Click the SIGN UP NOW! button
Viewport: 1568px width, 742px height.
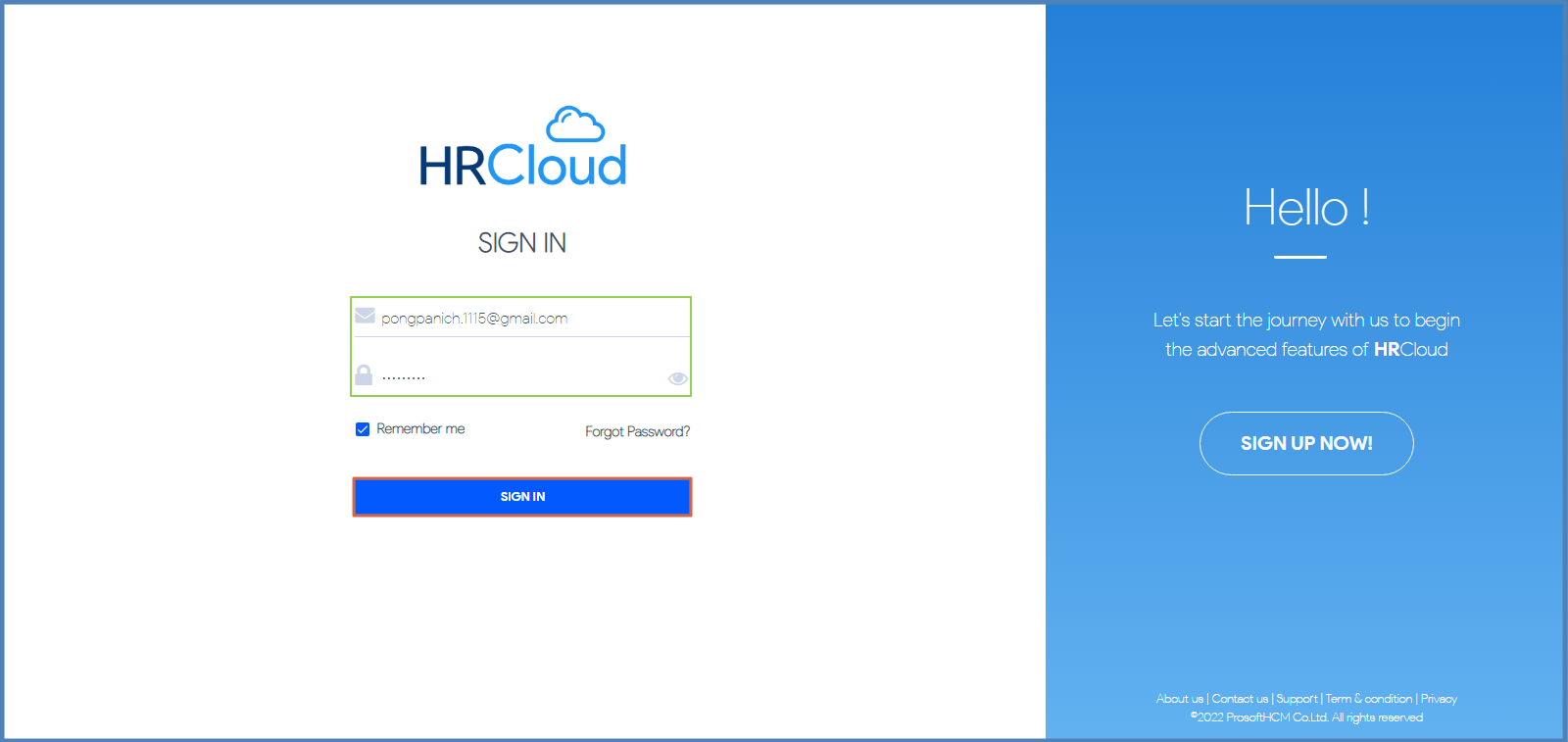(x=1306, y=443)
